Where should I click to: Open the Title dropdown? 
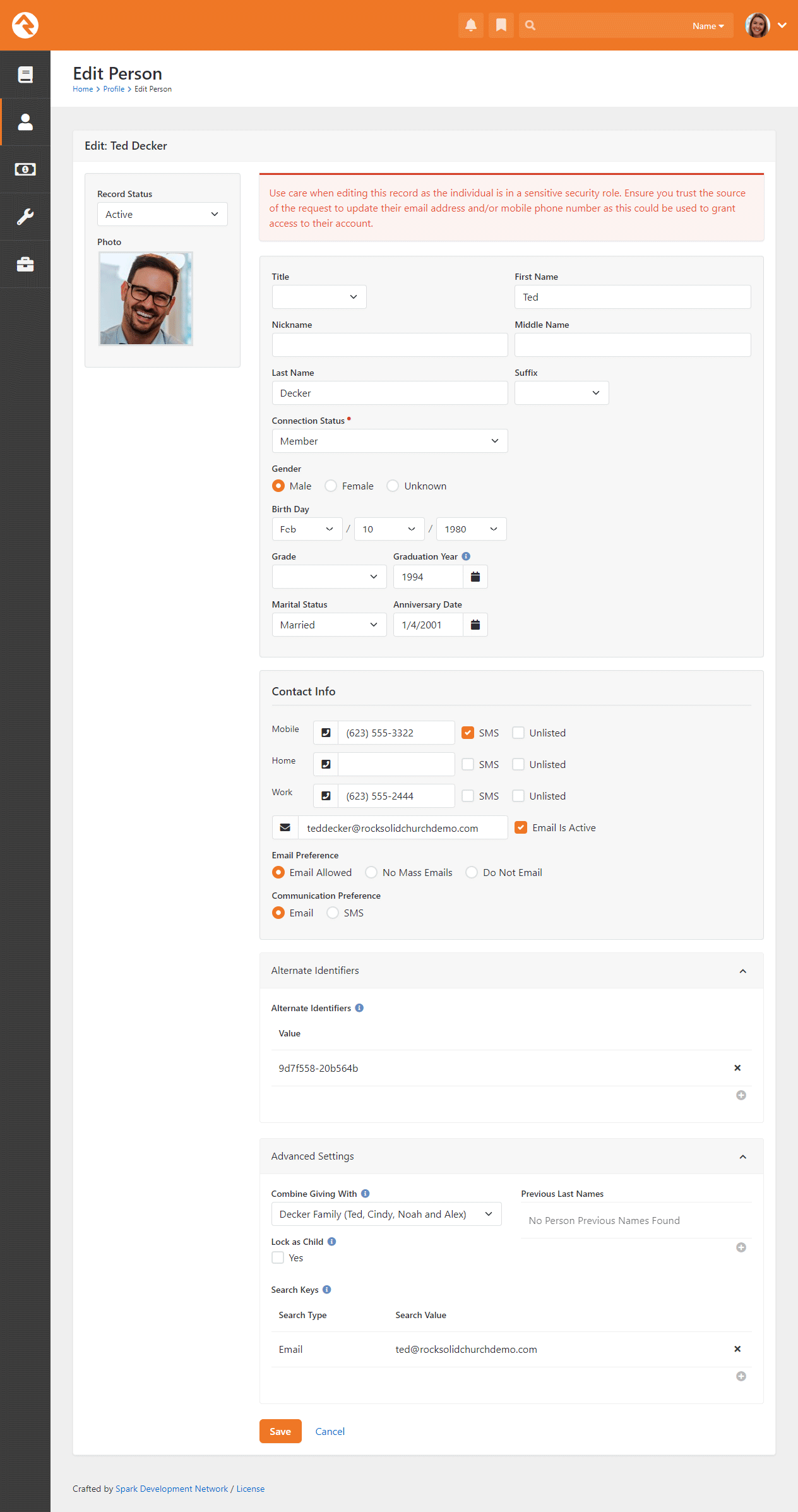(x=319, y=297)
